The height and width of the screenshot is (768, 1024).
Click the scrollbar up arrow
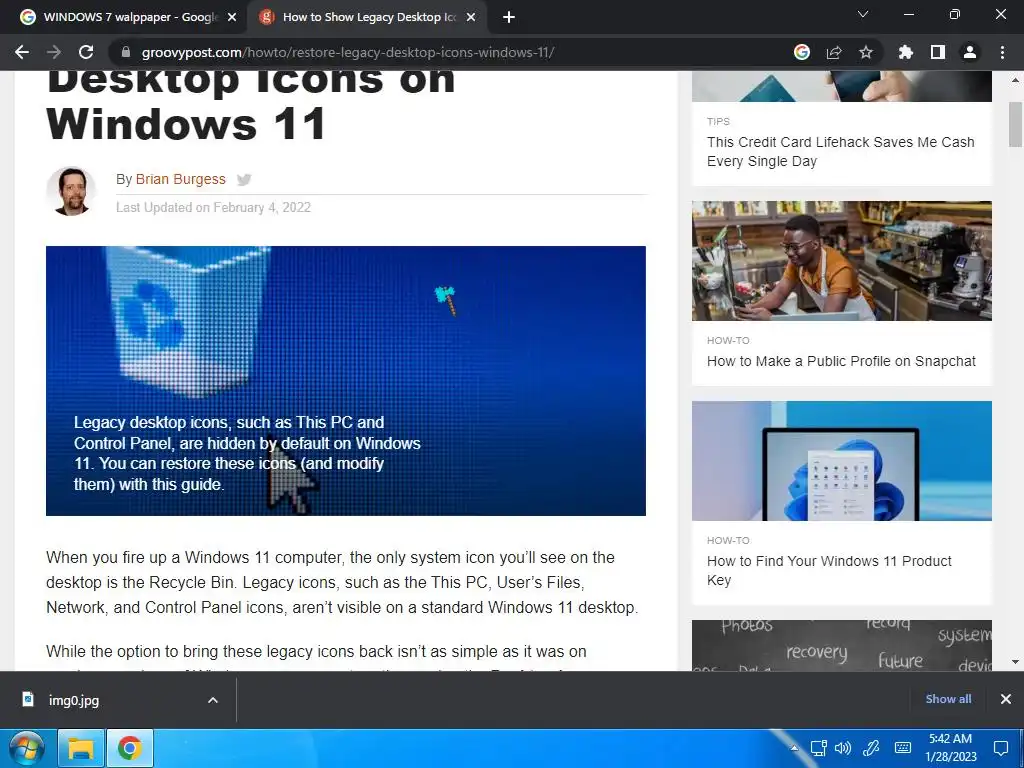click(1015, 80)
